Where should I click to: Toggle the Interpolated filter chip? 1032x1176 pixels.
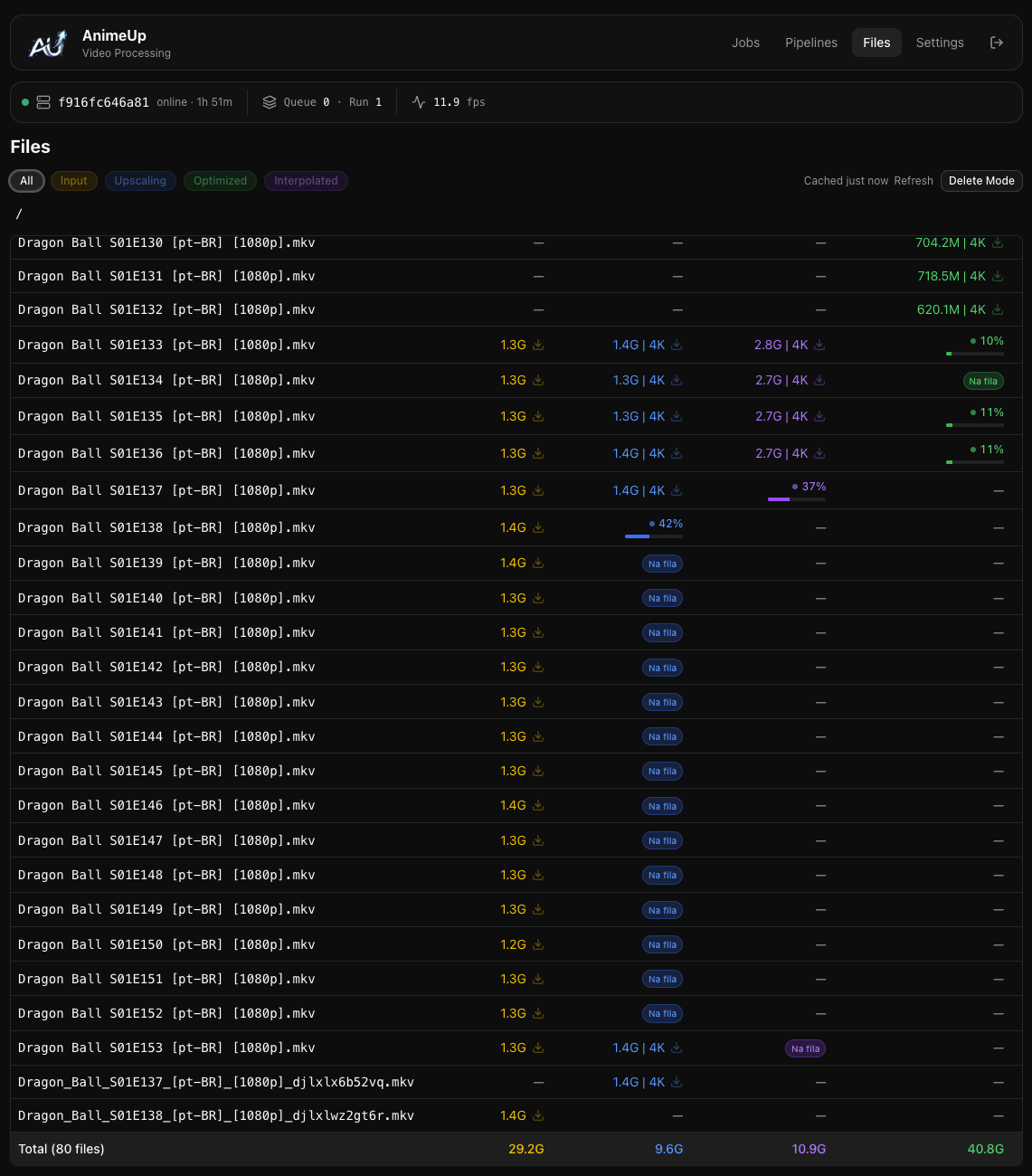click(x=306, y=181)
